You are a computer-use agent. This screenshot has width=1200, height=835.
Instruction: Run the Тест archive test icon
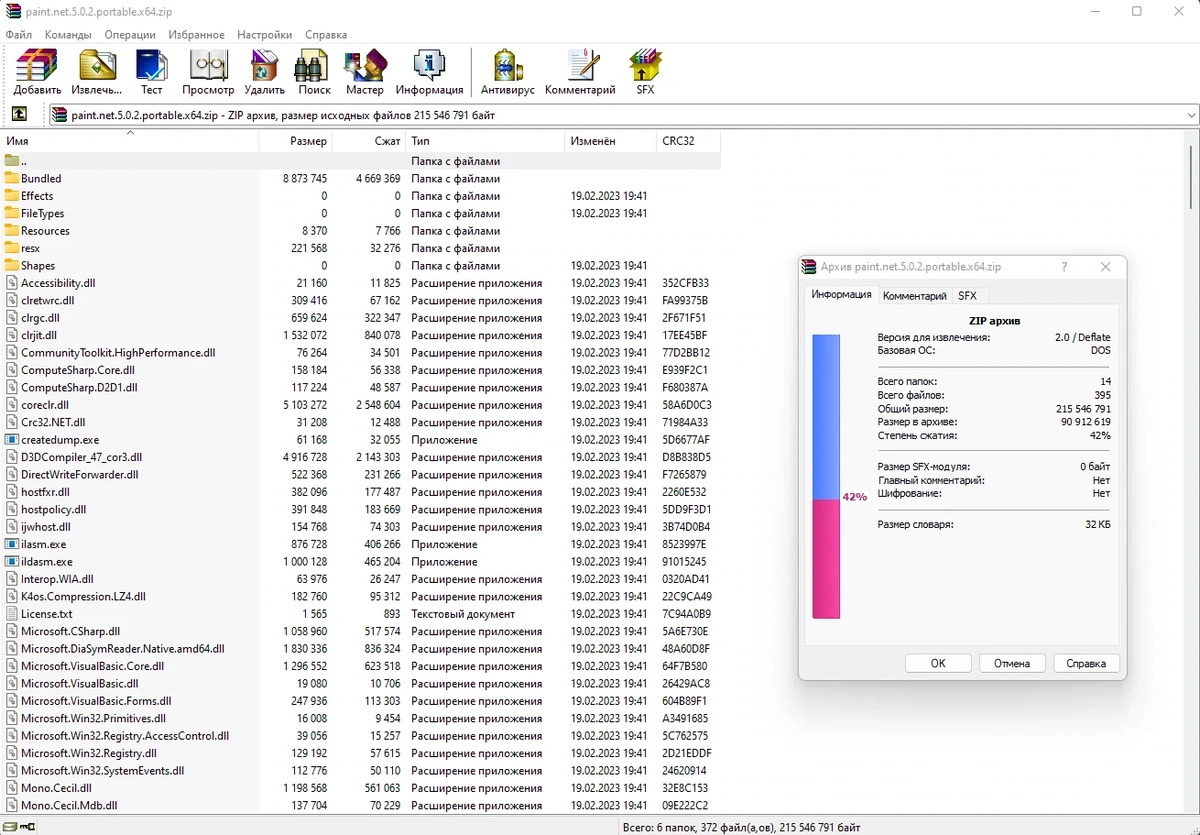[x=152, y=65]
